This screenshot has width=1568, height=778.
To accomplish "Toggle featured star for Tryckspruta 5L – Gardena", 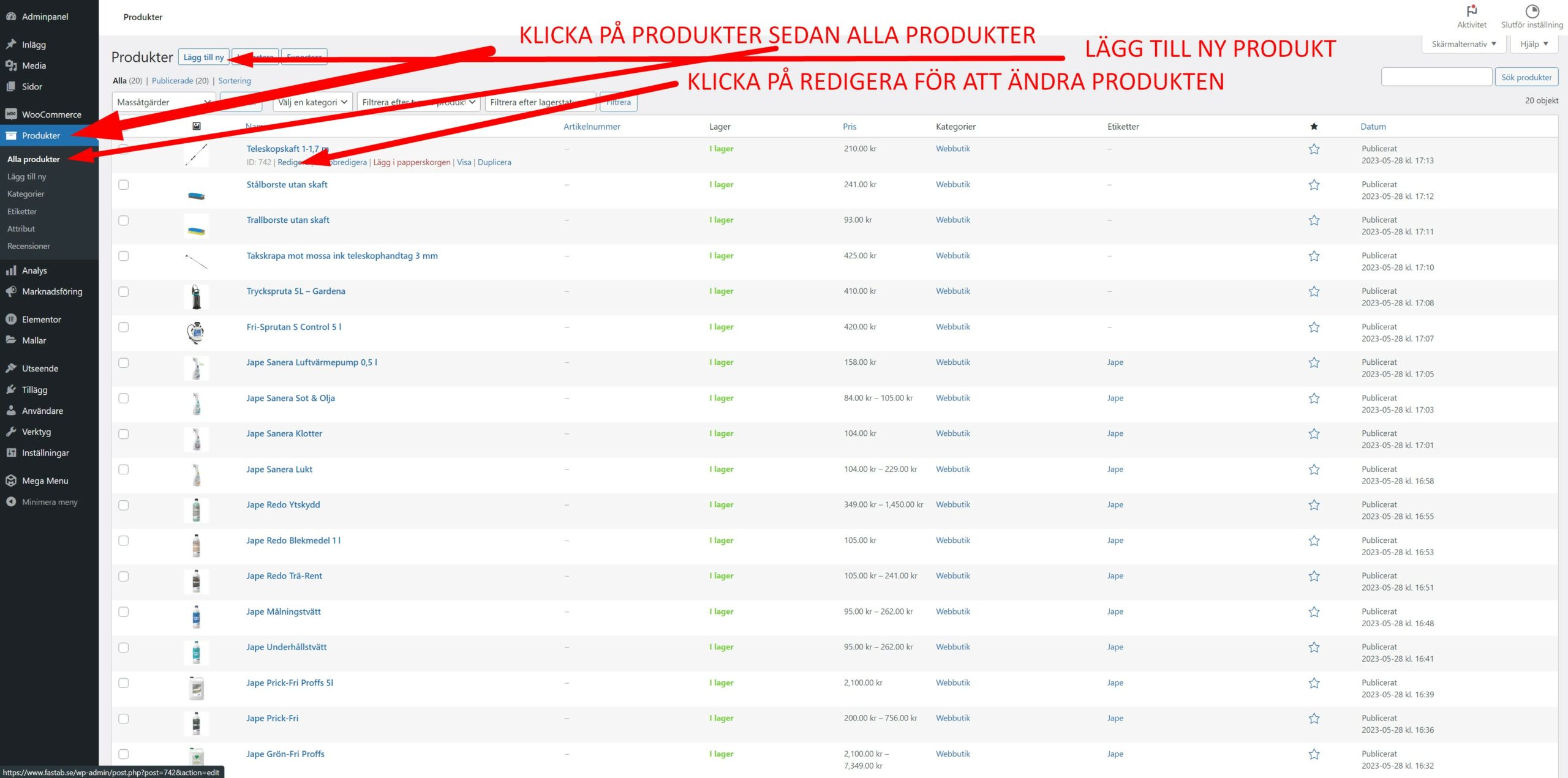I will pos(1314,292).
